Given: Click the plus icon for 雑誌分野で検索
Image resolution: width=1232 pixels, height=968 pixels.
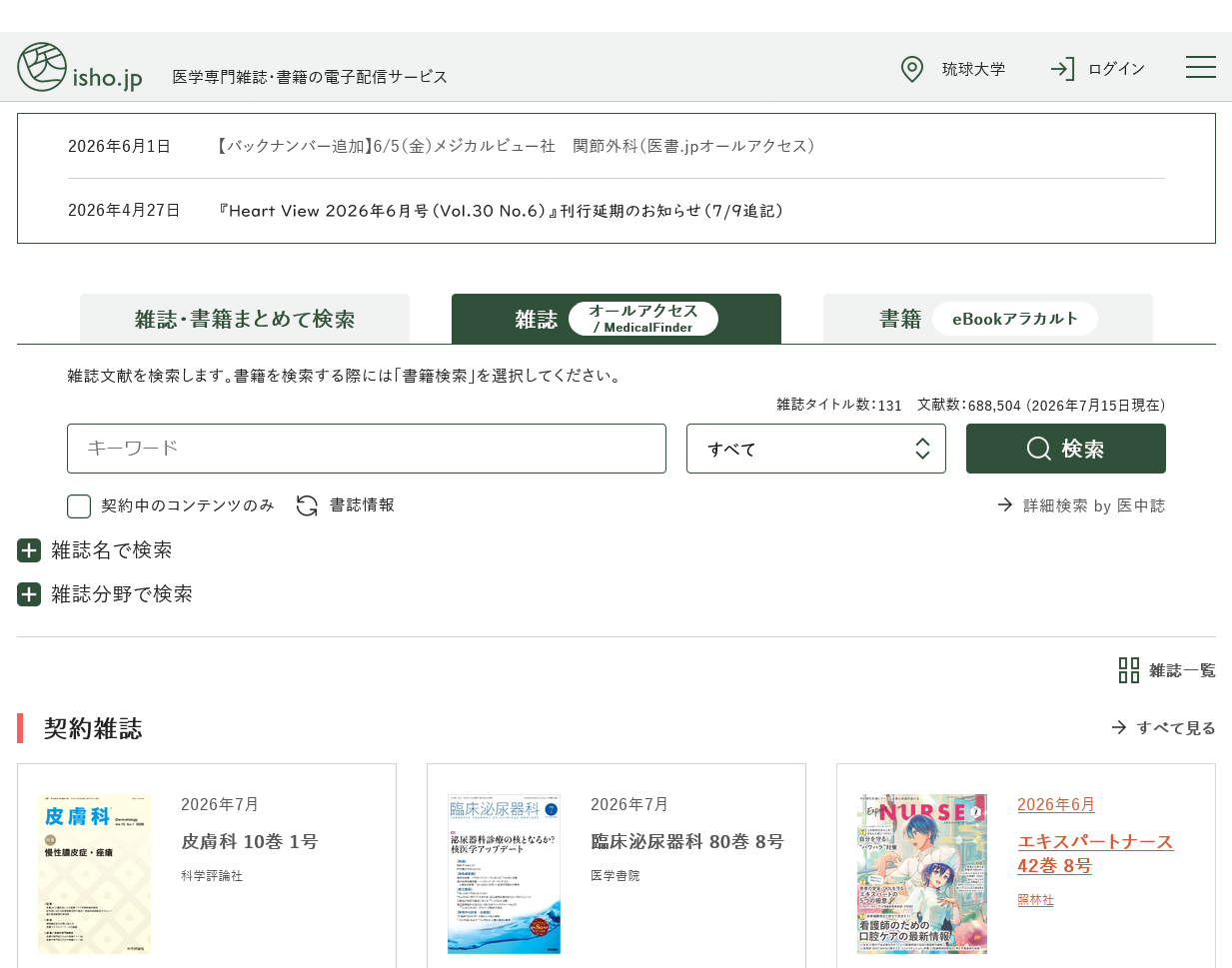Looking at the screenshot, I should click(29, 594).
